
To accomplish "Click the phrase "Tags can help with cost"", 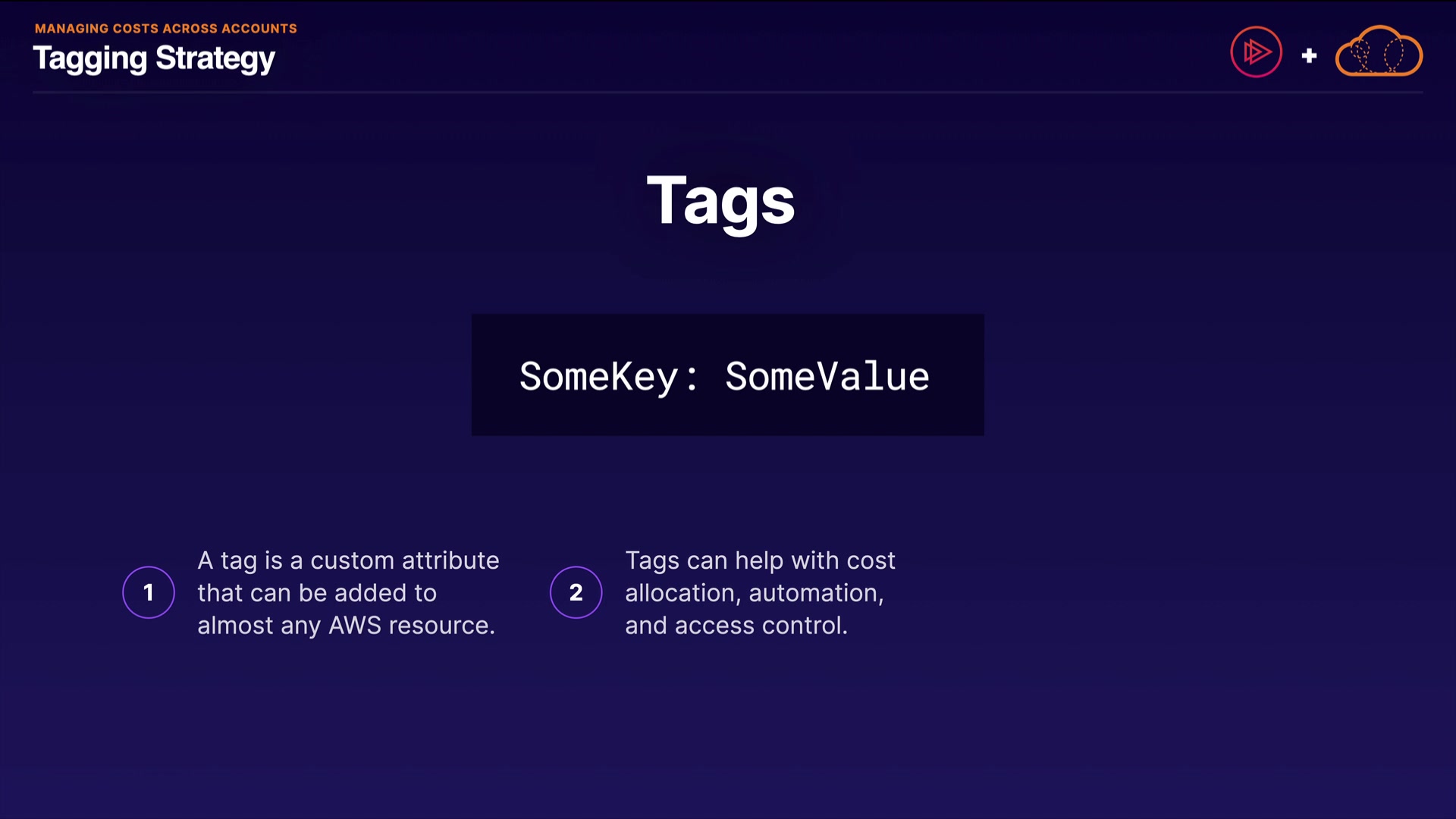I will pyautogui.click(x=760, y=560).
